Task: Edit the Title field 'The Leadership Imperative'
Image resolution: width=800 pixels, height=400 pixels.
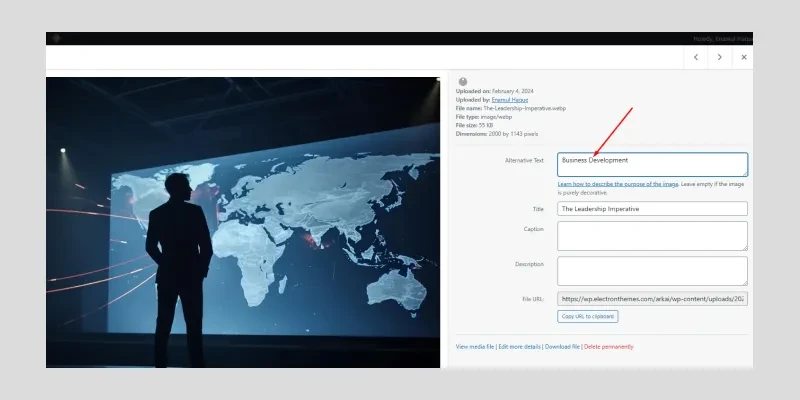Action: tap(652, 209)
